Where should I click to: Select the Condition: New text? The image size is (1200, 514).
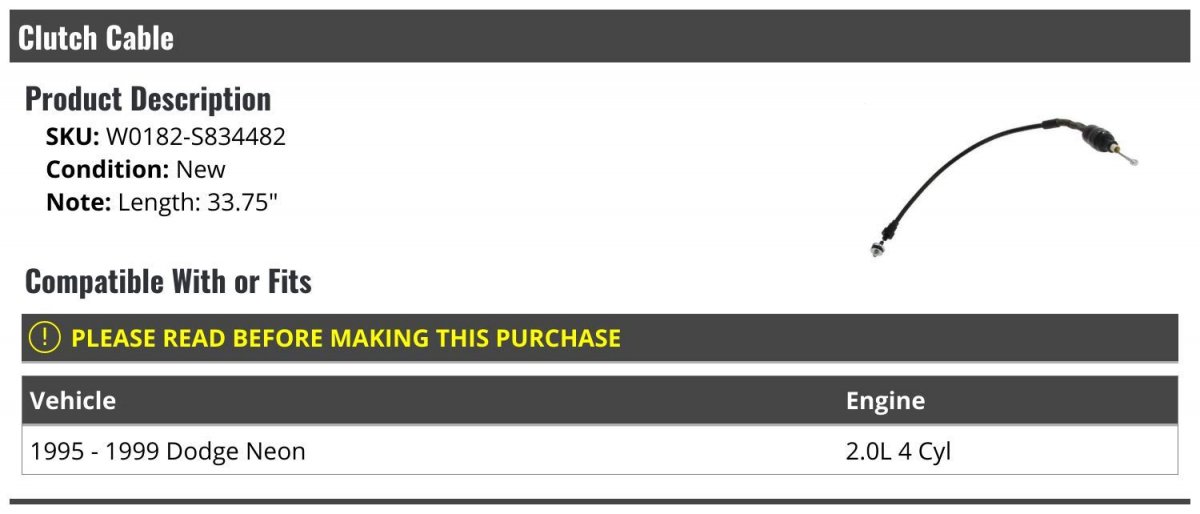(x=136, y=169)
